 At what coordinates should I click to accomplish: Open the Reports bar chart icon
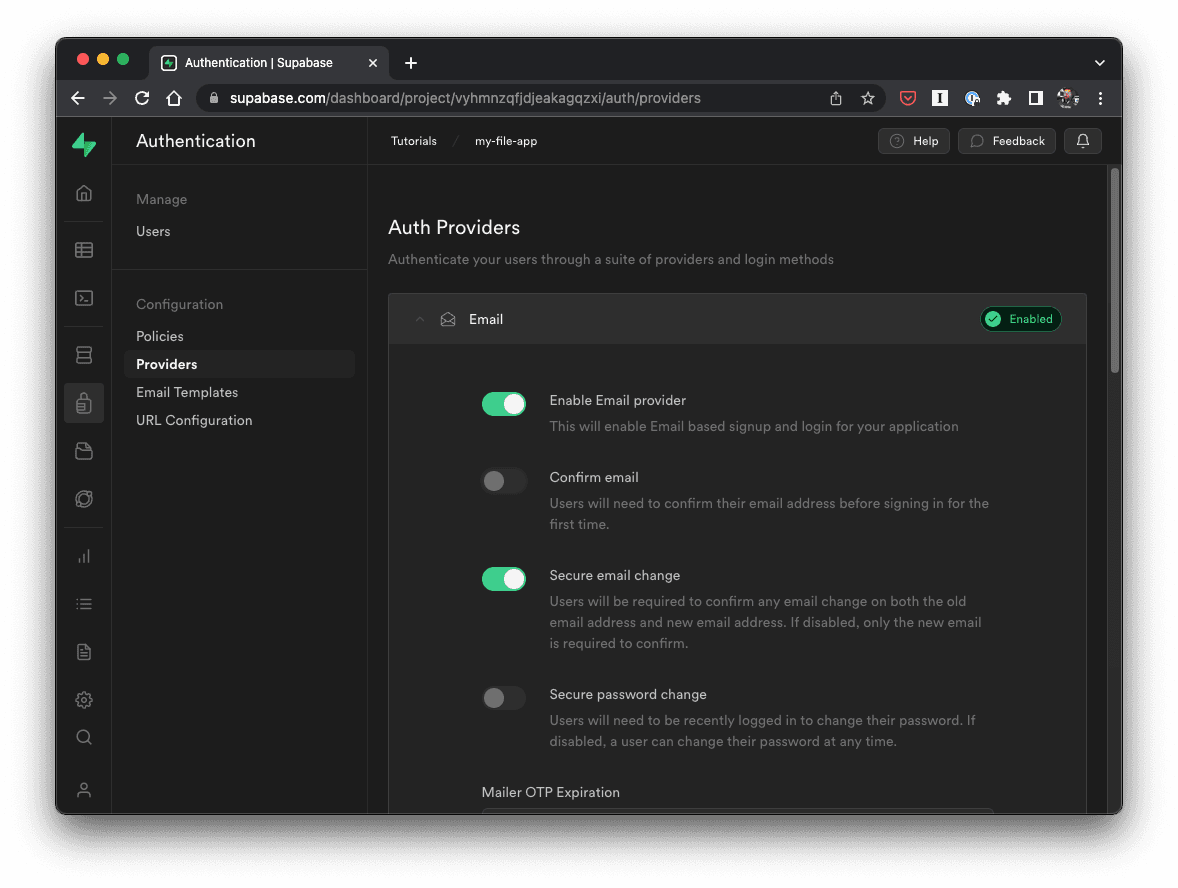click(84, 556)
